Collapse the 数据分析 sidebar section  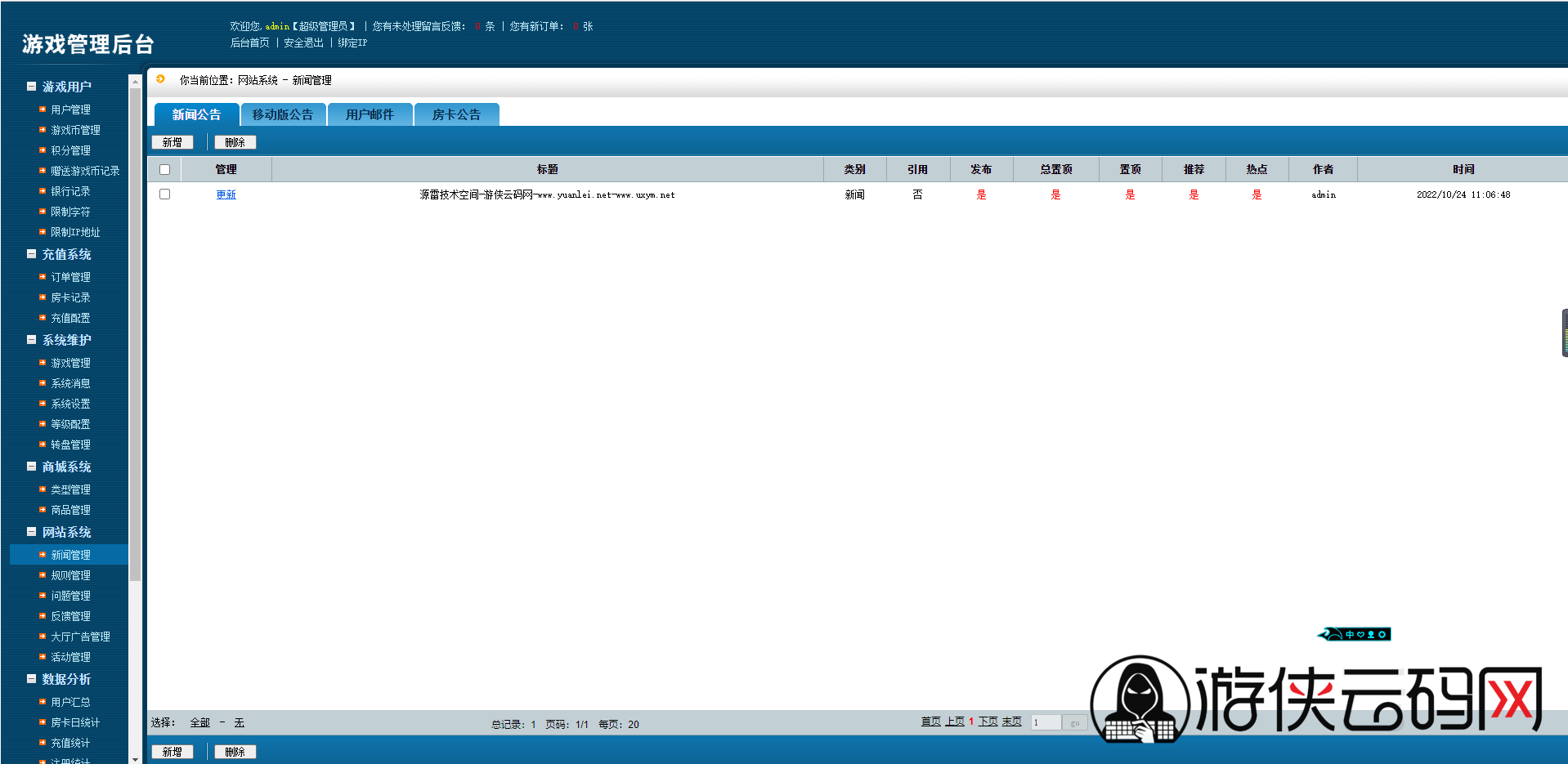[31, 679]
